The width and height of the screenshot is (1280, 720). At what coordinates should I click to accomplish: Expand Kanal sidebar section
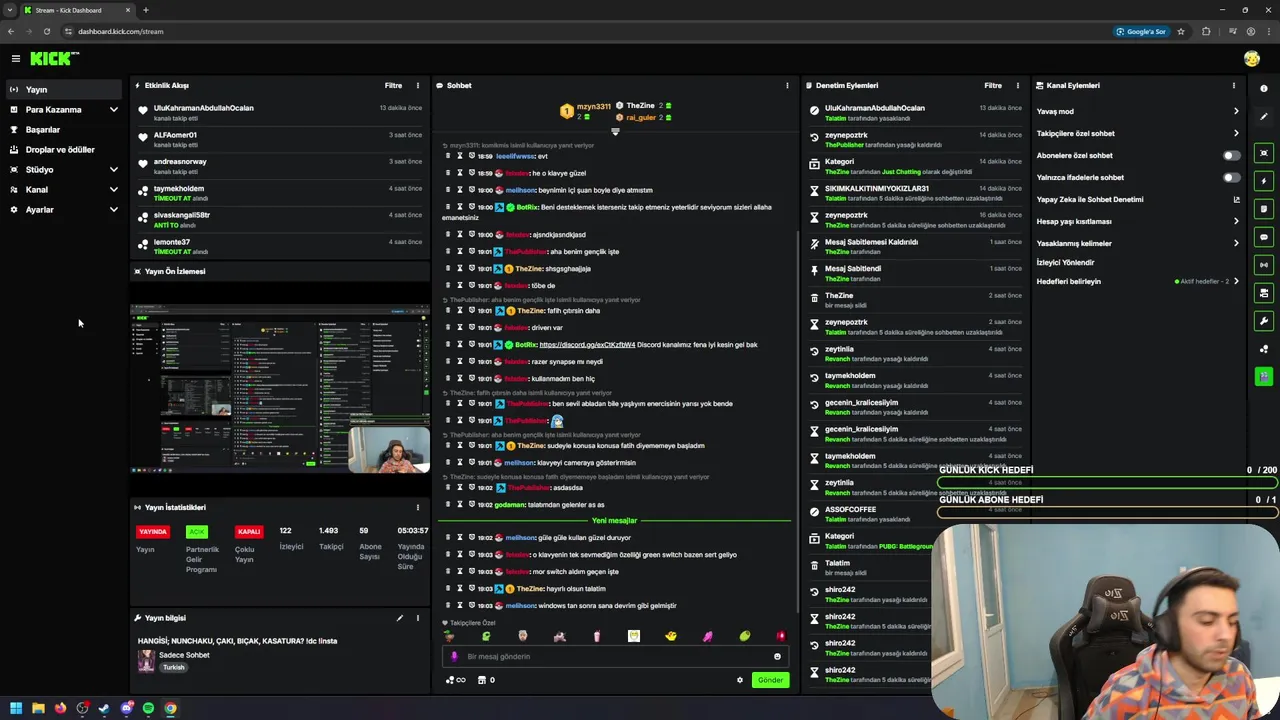[x=64, y=190]
